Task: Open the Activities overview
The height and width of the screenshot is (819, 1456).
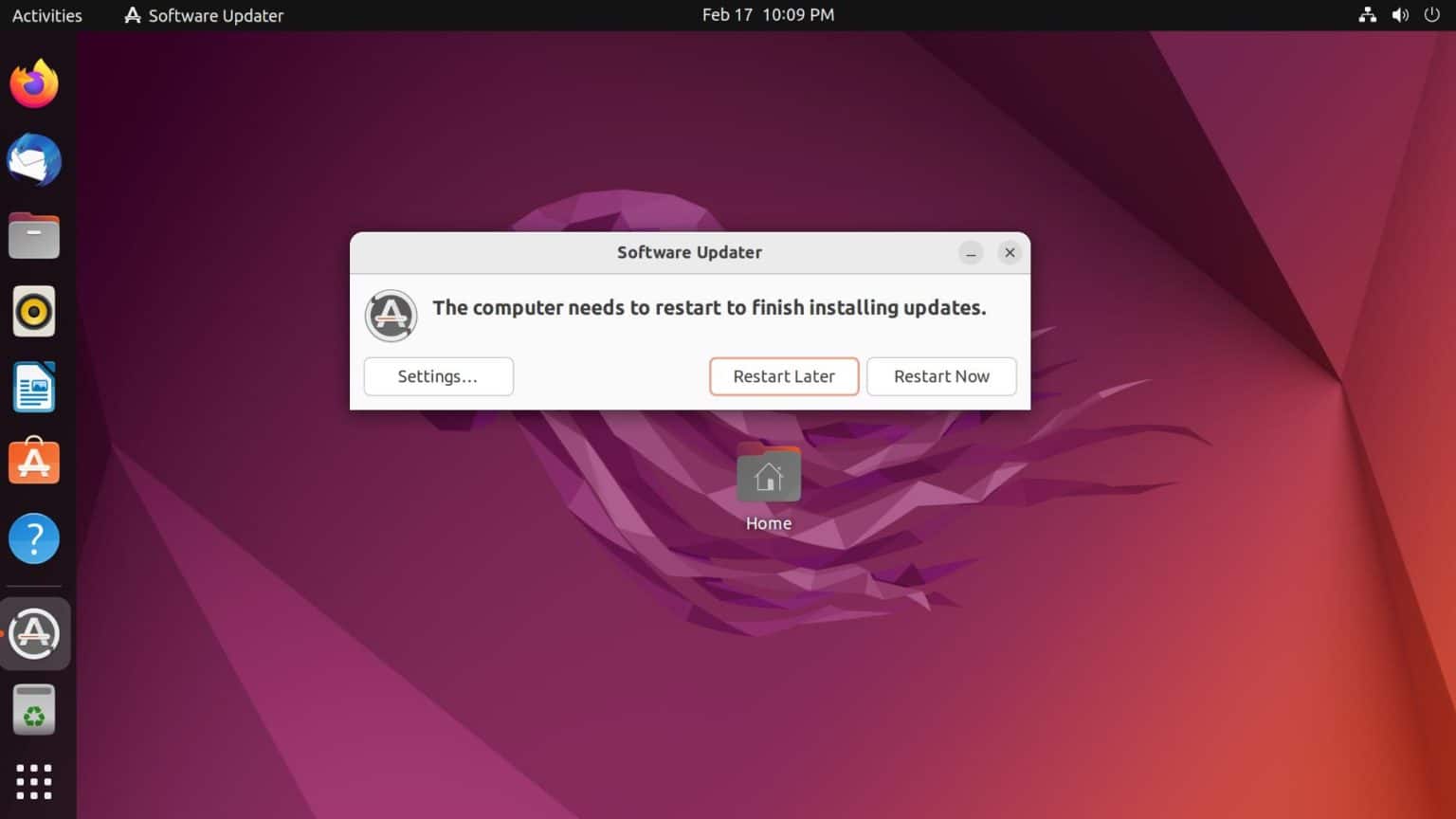Action: coord(46,15)
